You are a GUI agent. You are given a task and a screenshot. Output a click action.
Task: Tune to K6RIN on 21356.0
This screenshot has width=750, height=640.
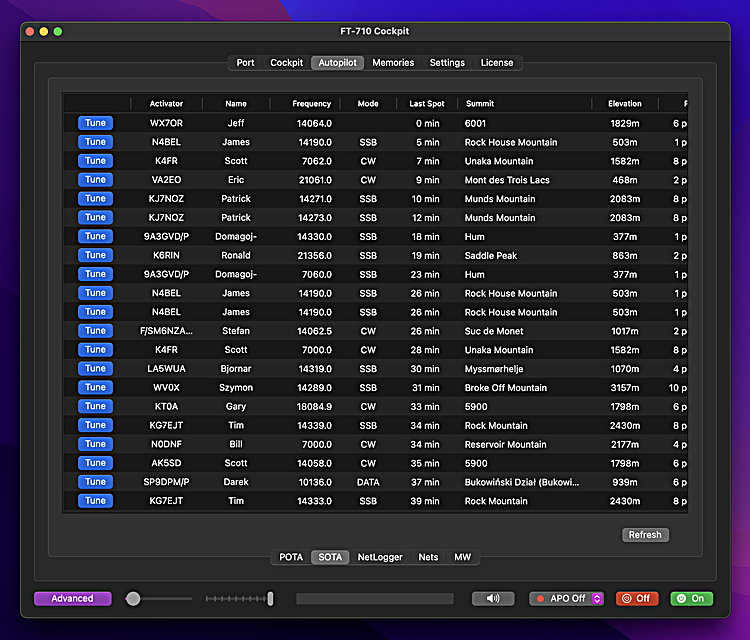(x=95, y=255)
